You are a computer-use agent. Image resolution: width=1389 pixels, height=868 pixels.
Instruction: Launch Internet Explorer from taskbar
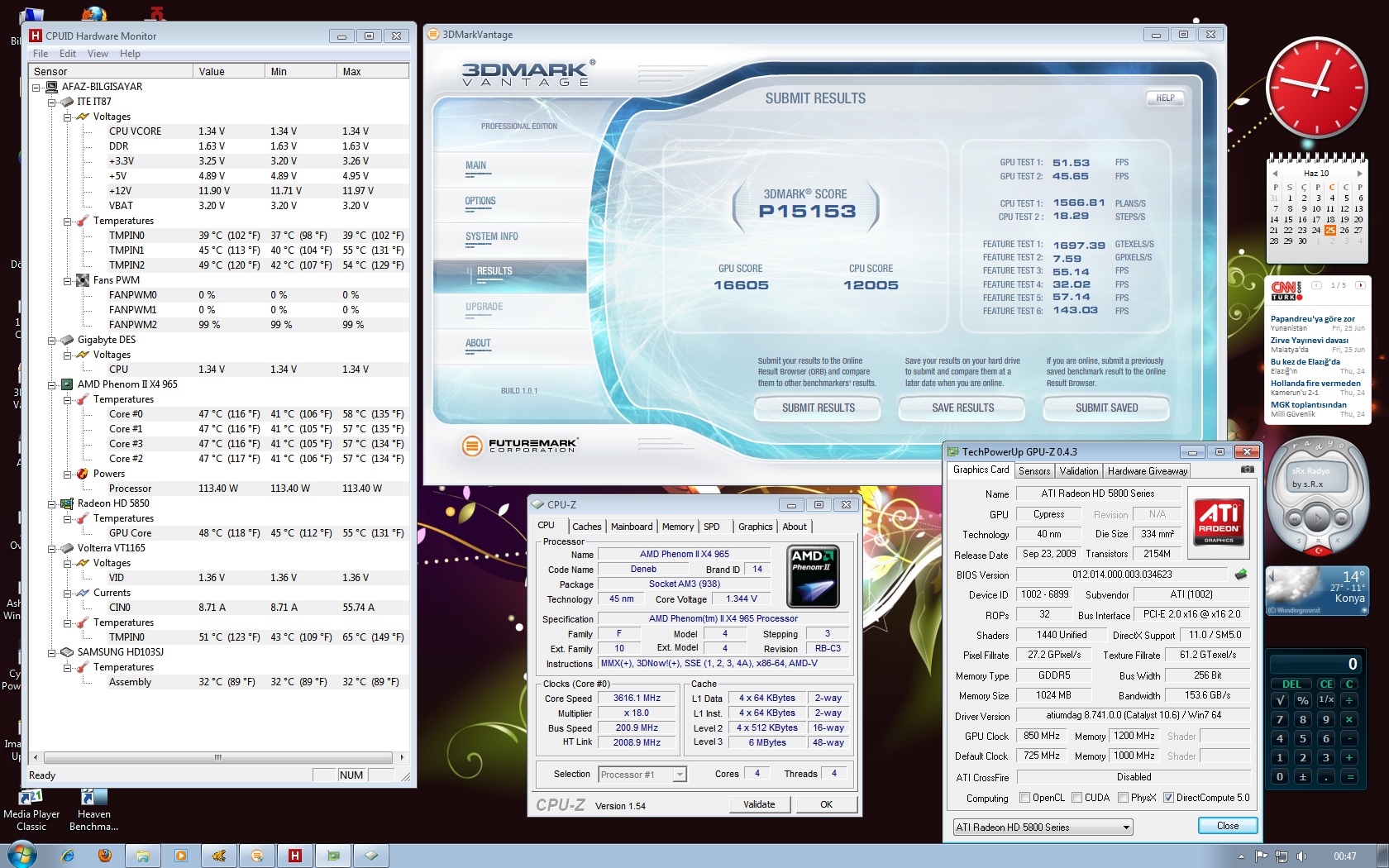tap(68, 856)
